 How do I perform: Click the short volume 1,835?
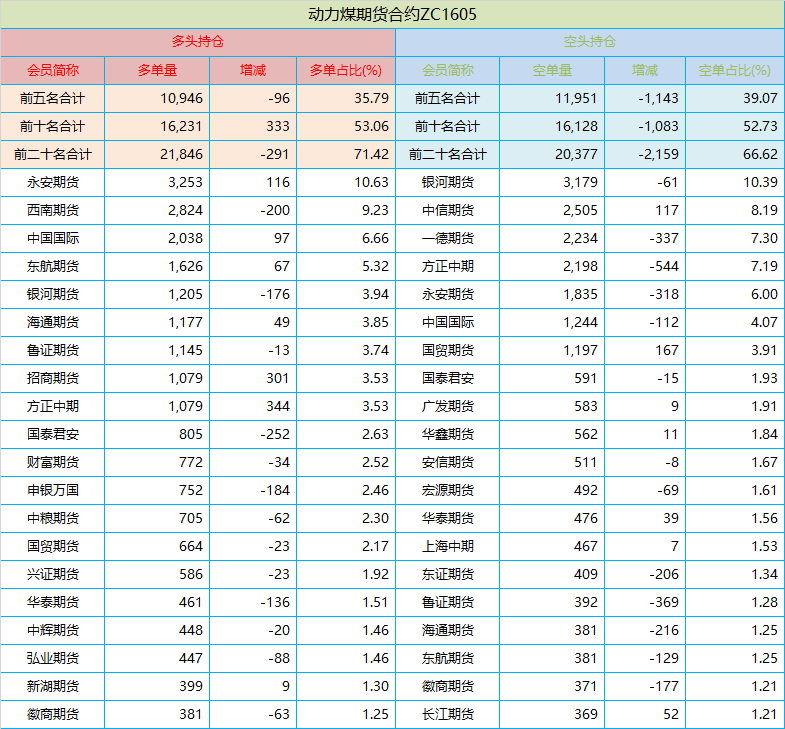(x=580, y=294)
